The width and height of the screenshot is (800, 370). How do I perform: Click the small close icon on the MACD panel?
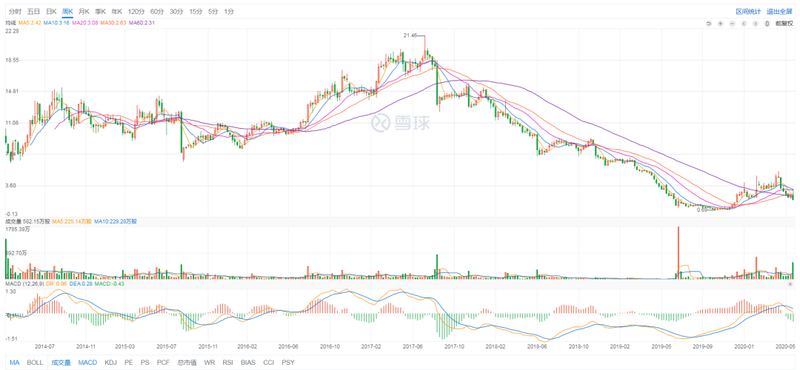tap(790, 283)
